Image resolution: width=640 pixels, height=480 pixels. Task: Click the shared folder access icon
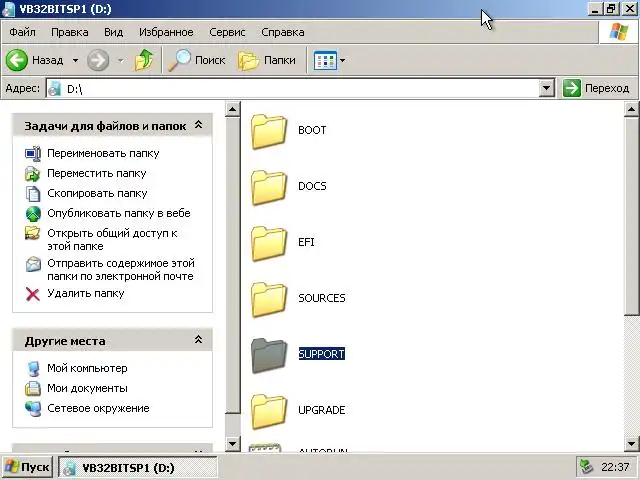point(33,233)
